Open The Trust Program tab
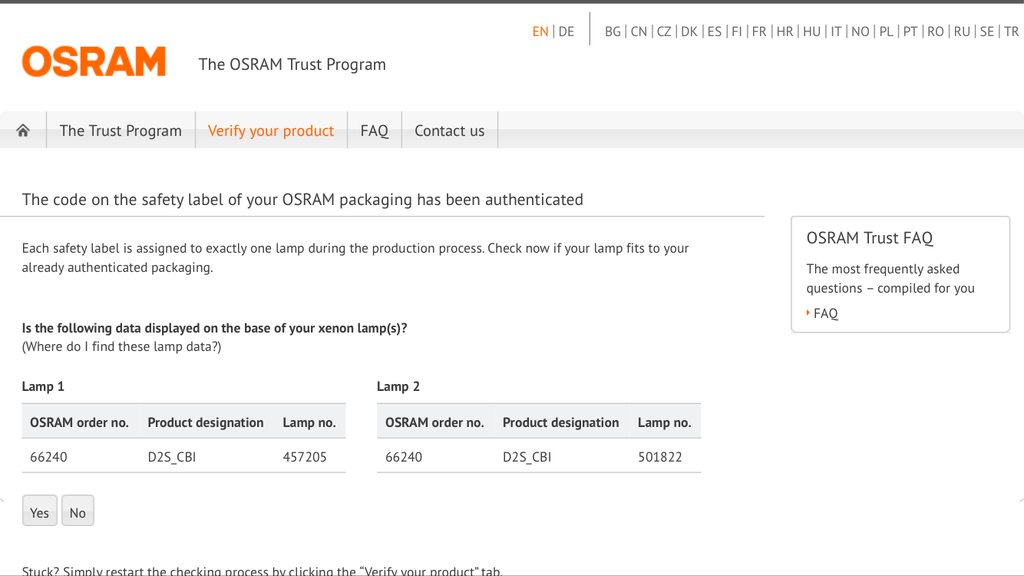This screenshot has height=576, width=1024. [x=120, y=131]
